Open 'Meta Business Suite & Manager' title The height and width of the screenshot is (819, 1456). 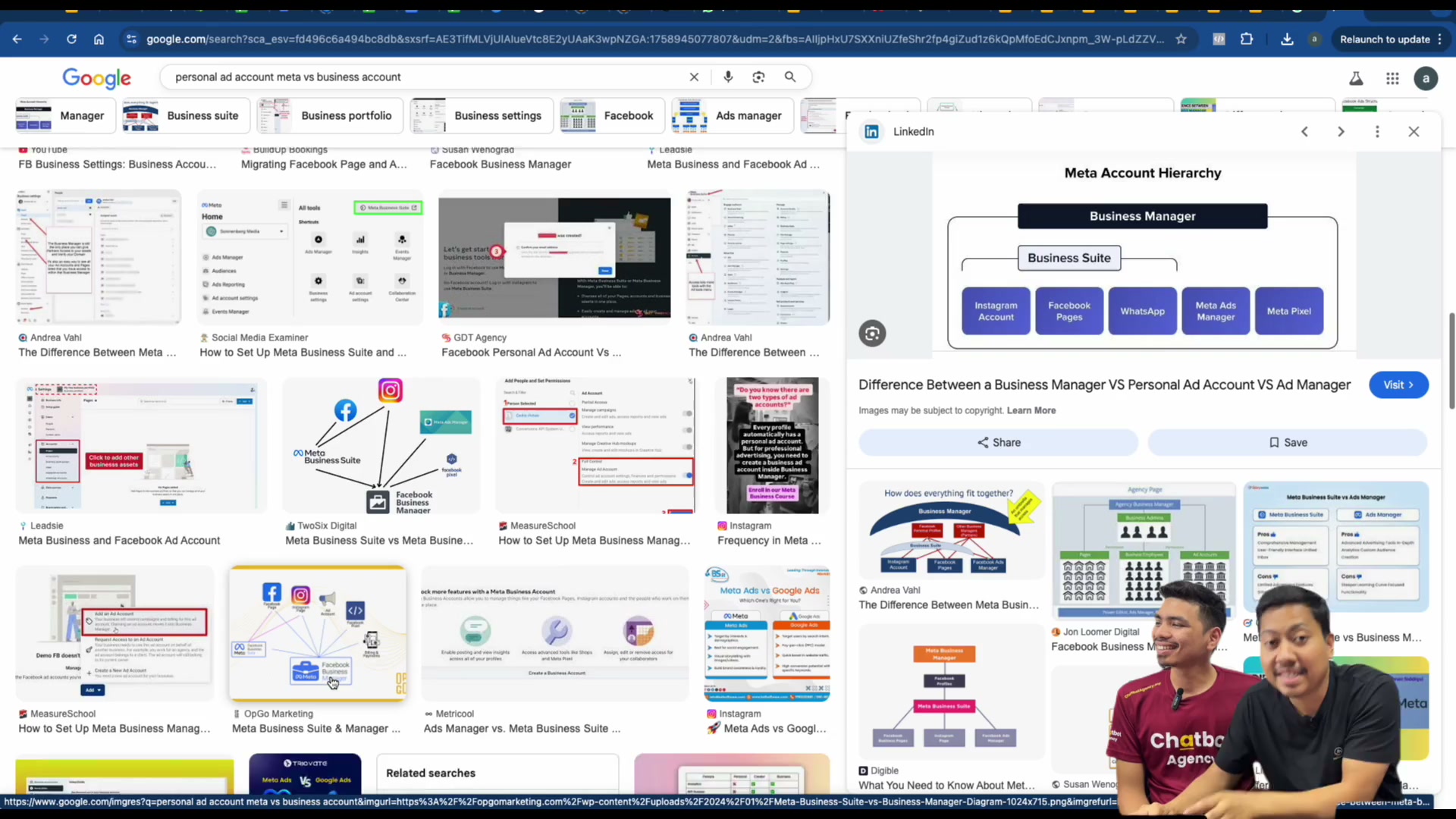pos(315,729)
